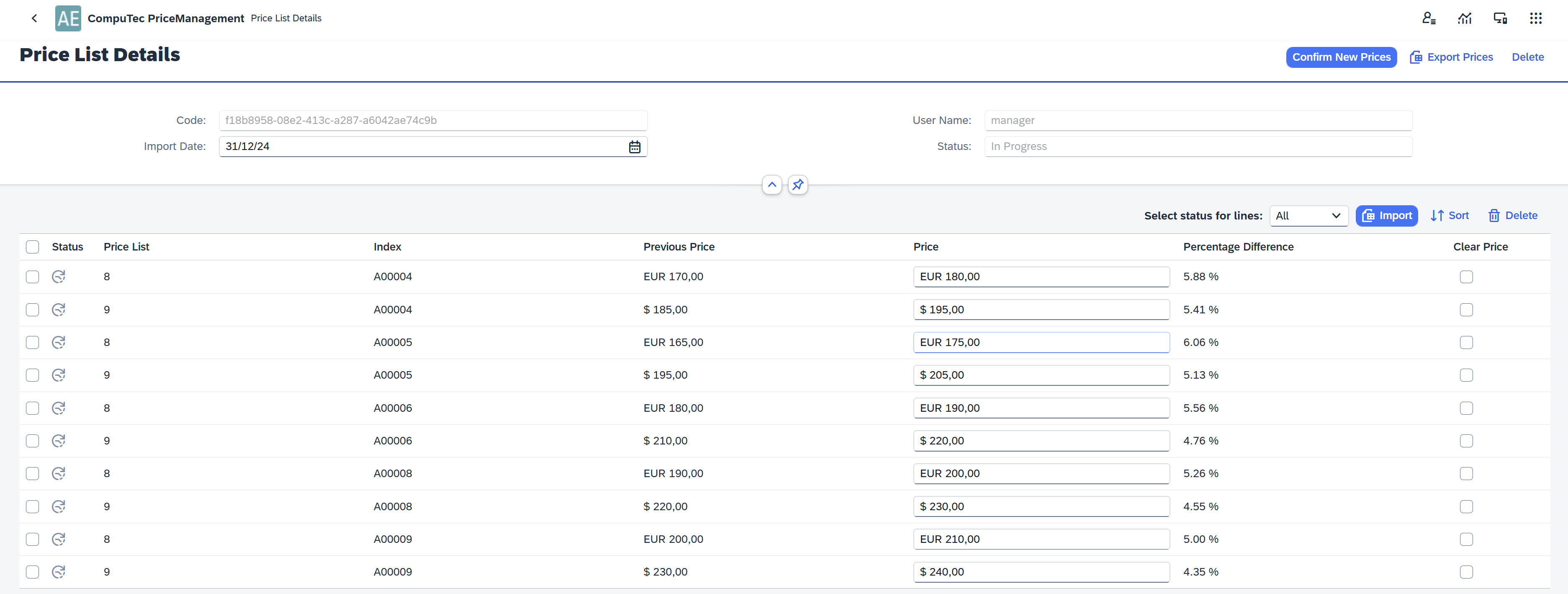1568x594 pixels.
Task: Click the back navigation arrow
Action: (34, 18)
